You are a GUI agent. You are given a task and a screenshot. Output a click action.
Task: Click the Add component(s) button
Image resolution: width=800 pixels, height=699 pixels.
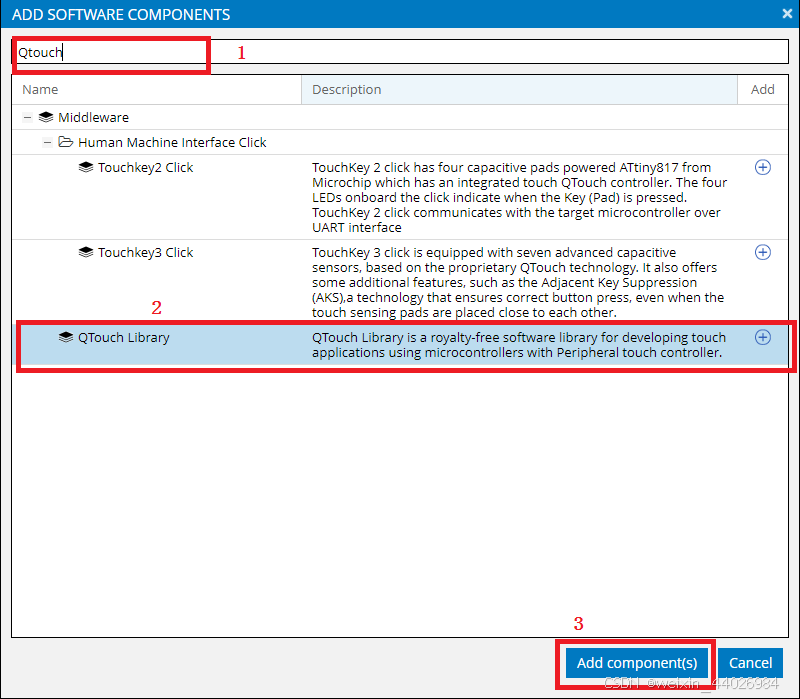tap(637, 663)
